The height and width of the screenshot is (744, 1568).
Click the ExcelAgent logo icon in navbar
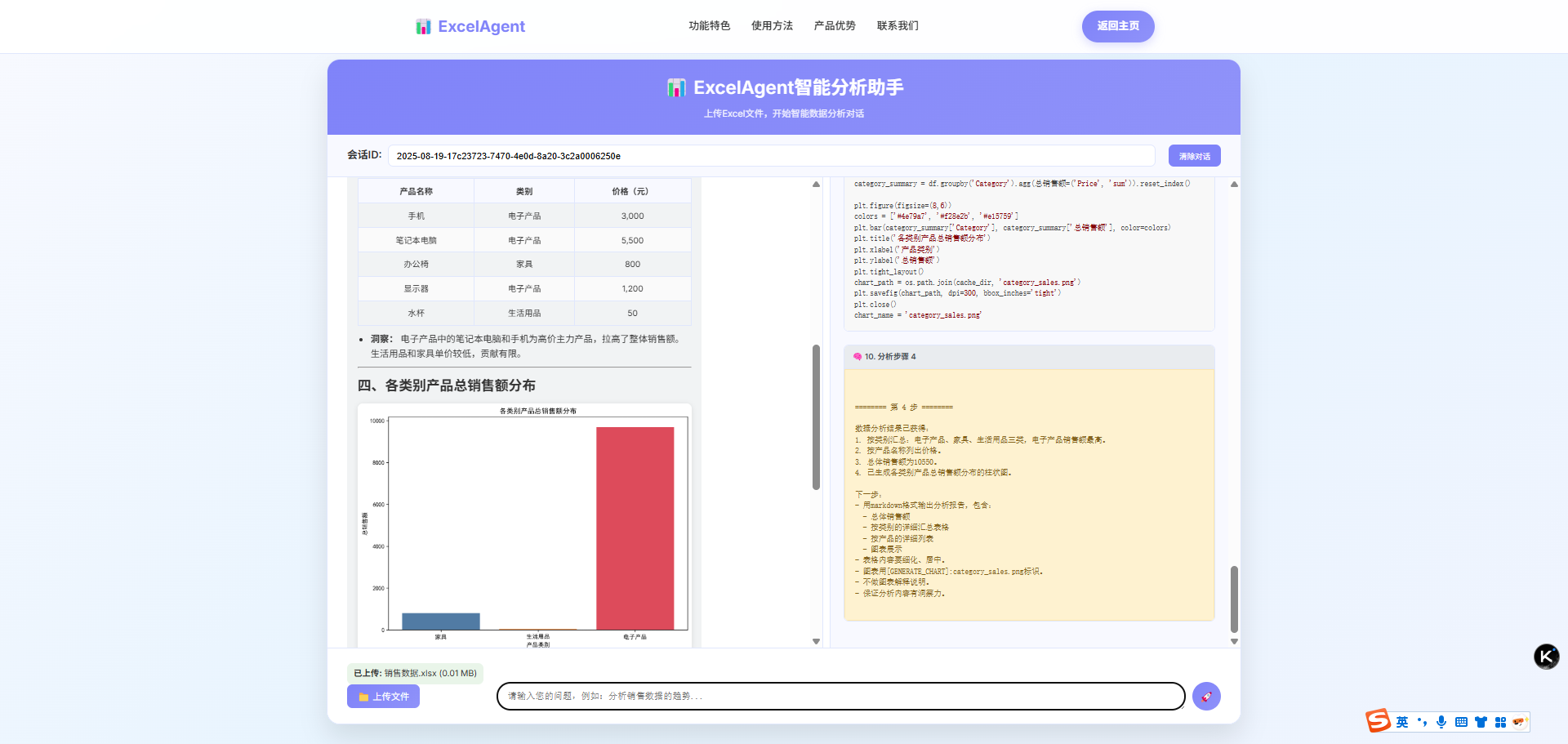click(423, 27)
